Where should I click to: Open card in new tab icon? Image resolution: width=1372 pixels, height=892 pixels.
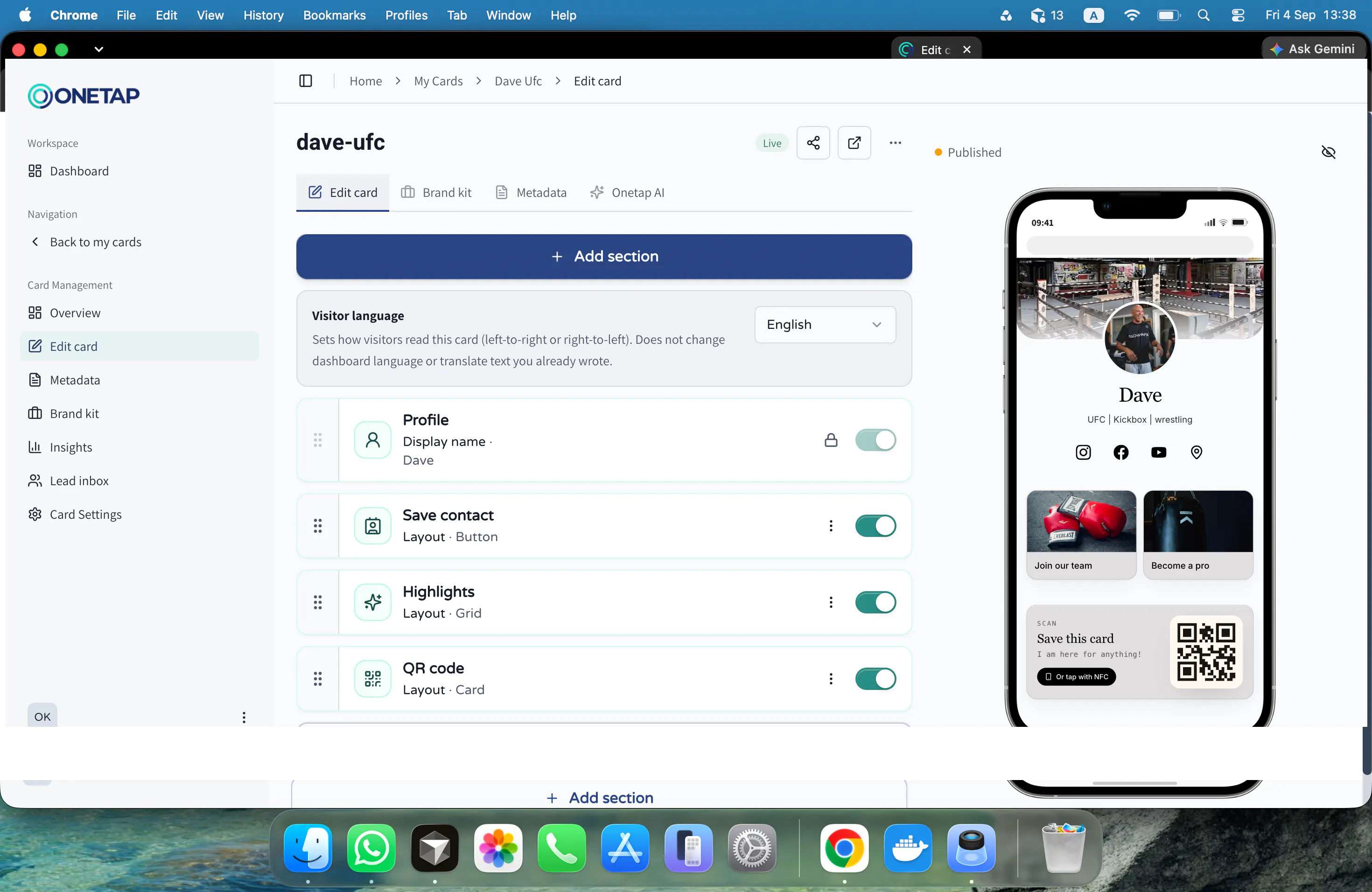pos(854,142)
